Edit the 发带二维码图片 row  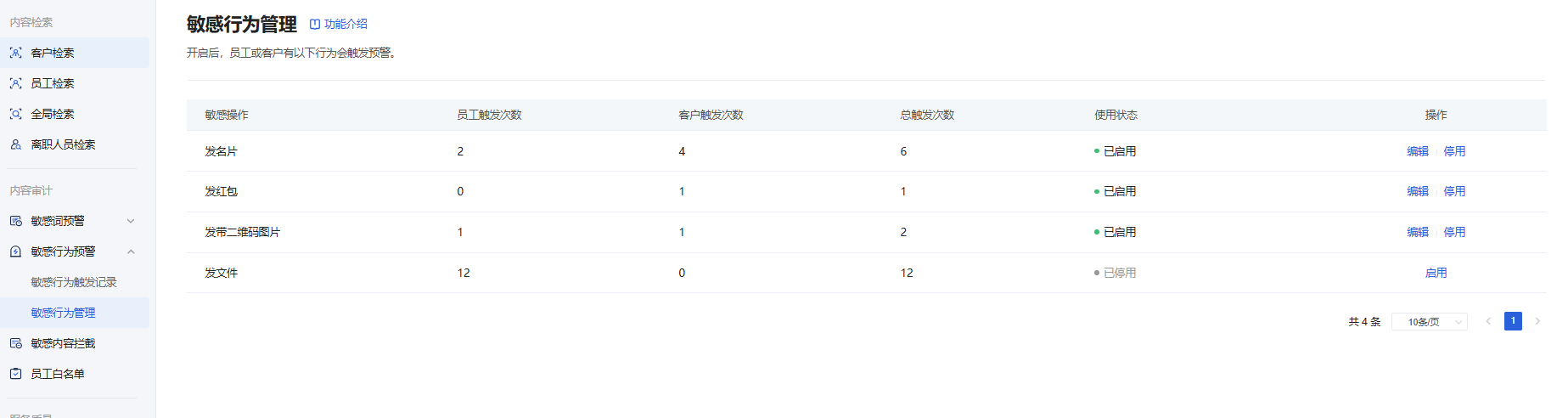(1418, 232)
